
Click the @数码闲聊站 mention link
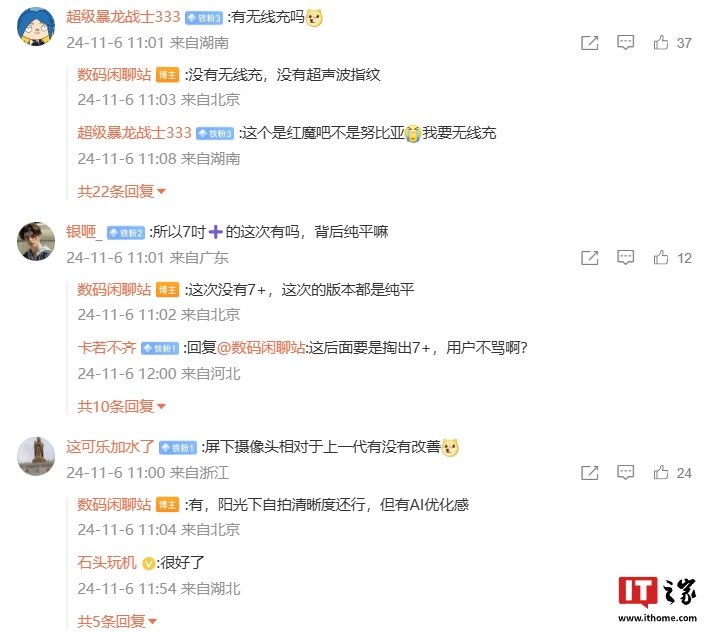[261, 348]
